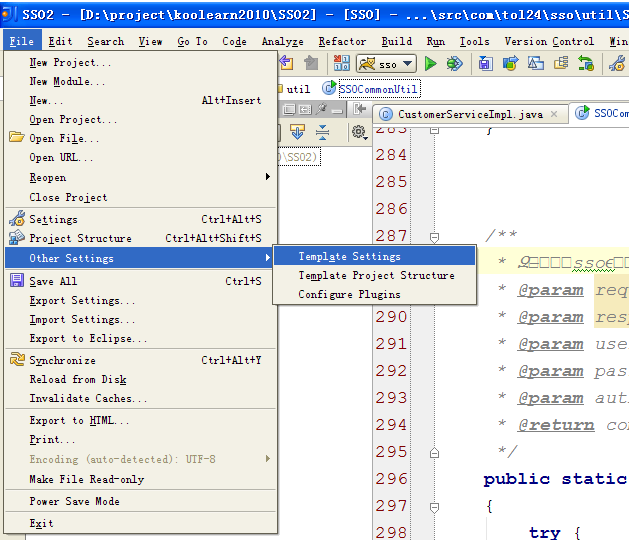Viewport: 629px width, 540px height.
Task: Switch to CustomerServiceImpl.java tab
Action: point(469,114)
